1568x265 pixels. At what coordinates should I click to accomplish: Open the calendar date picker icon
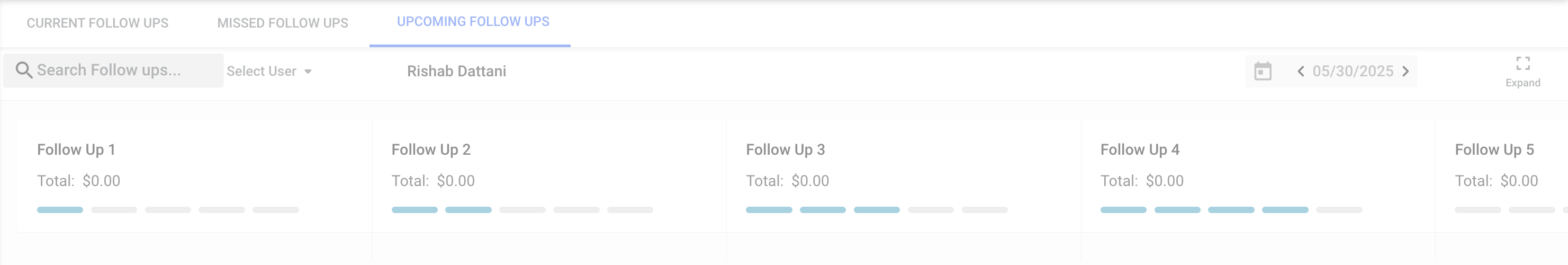1263,71
